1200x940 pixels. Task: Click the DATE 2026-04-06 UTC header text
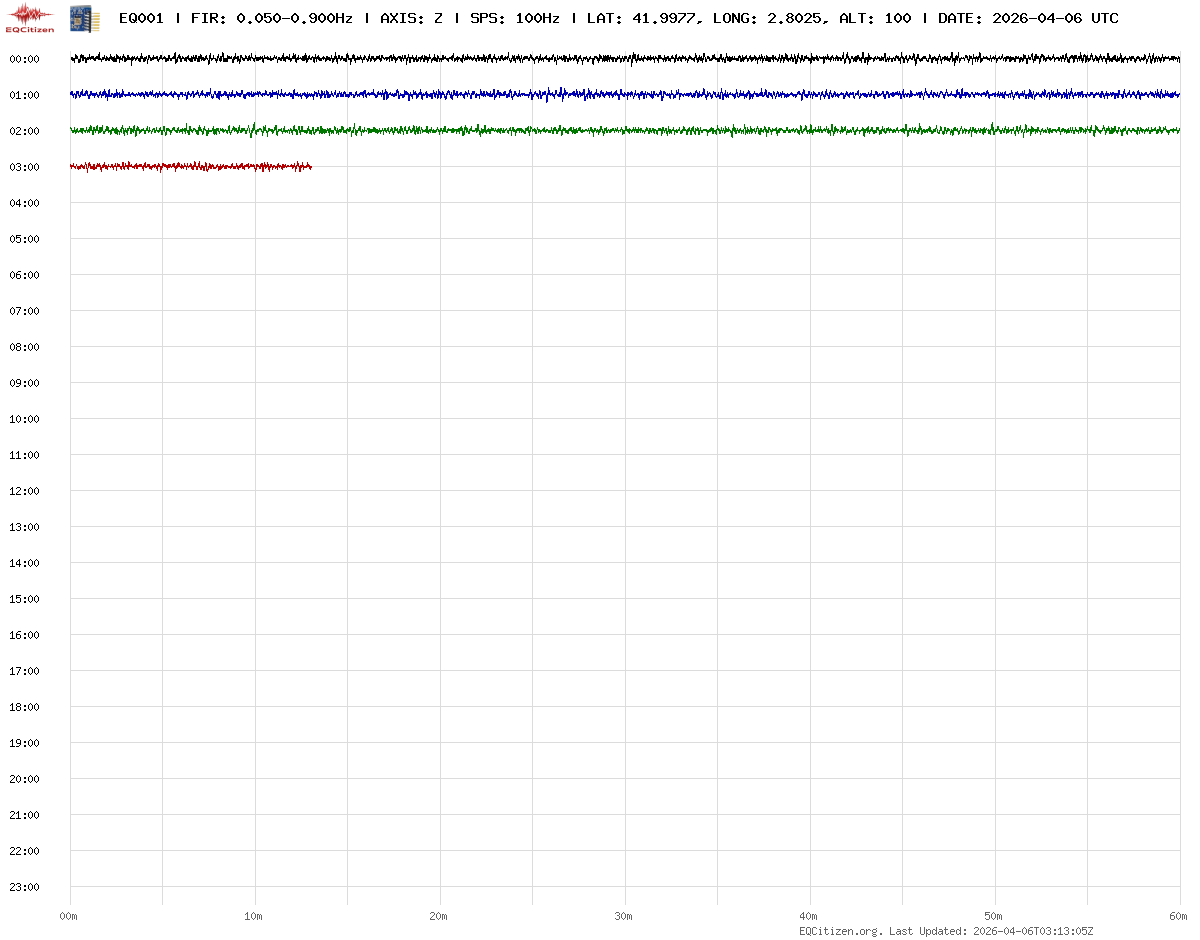[x=1028, y=18]
